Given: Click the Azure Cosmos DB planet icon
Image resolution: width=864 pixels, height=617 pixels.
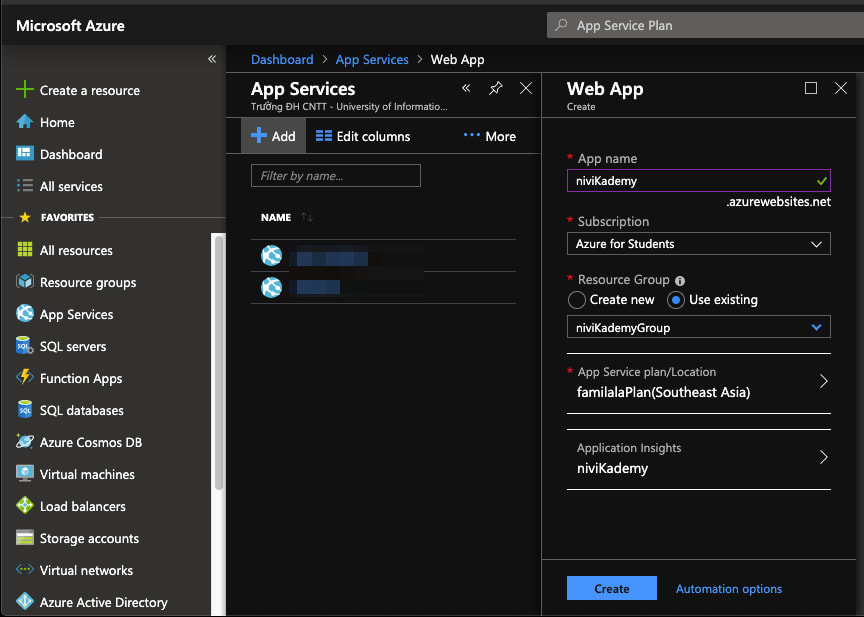Looking at the screenshot, I should pyautogui.click(x=25, y=441).
